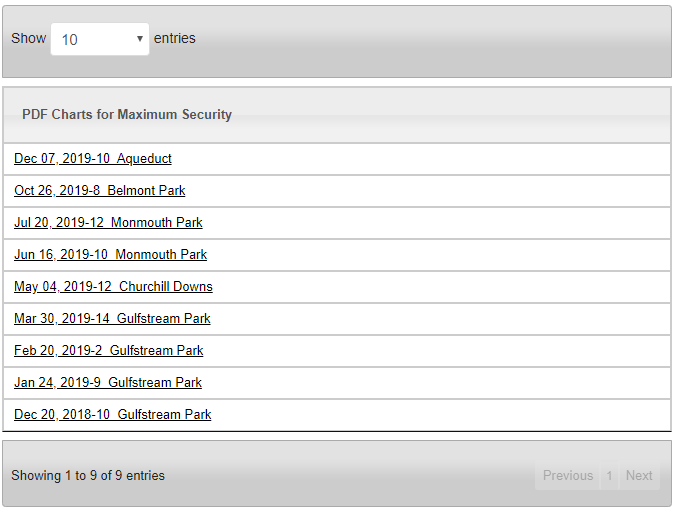675x512 pixels.
Task: Open the Show entries count dropdown
Action: point(98,40)
